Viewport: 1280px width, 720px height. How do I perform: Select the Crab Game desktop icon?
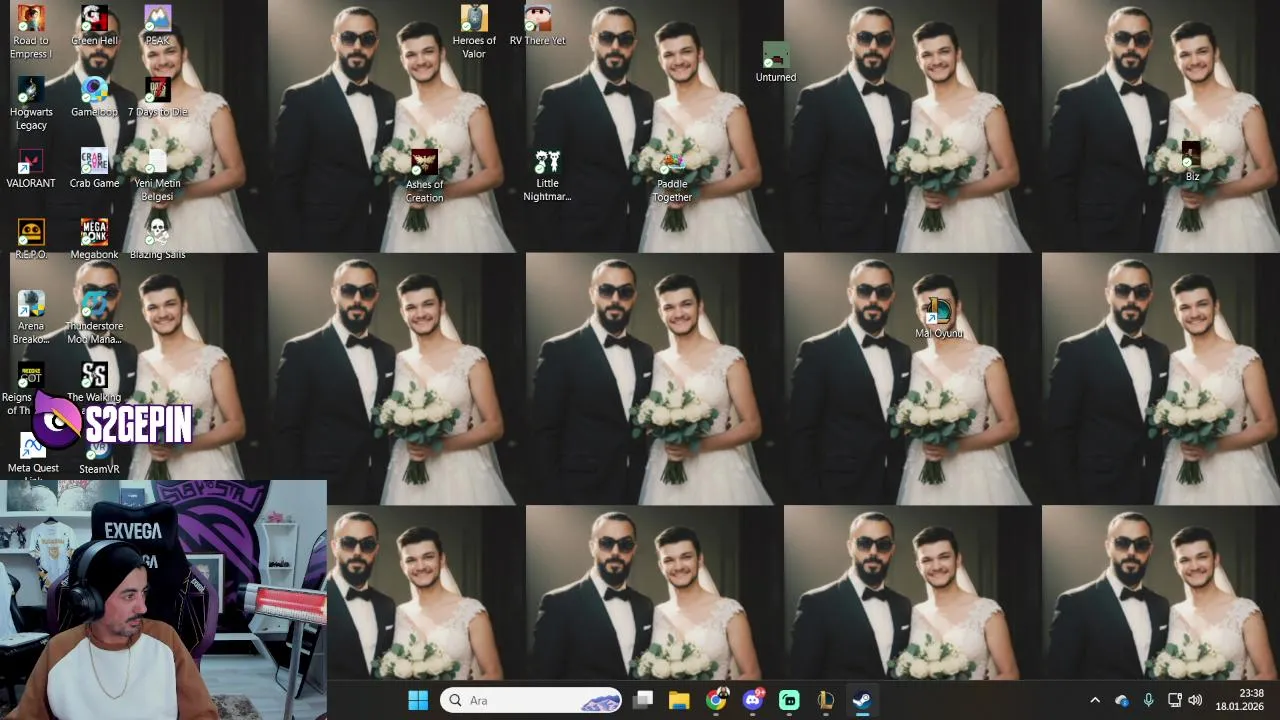point(94,169)
